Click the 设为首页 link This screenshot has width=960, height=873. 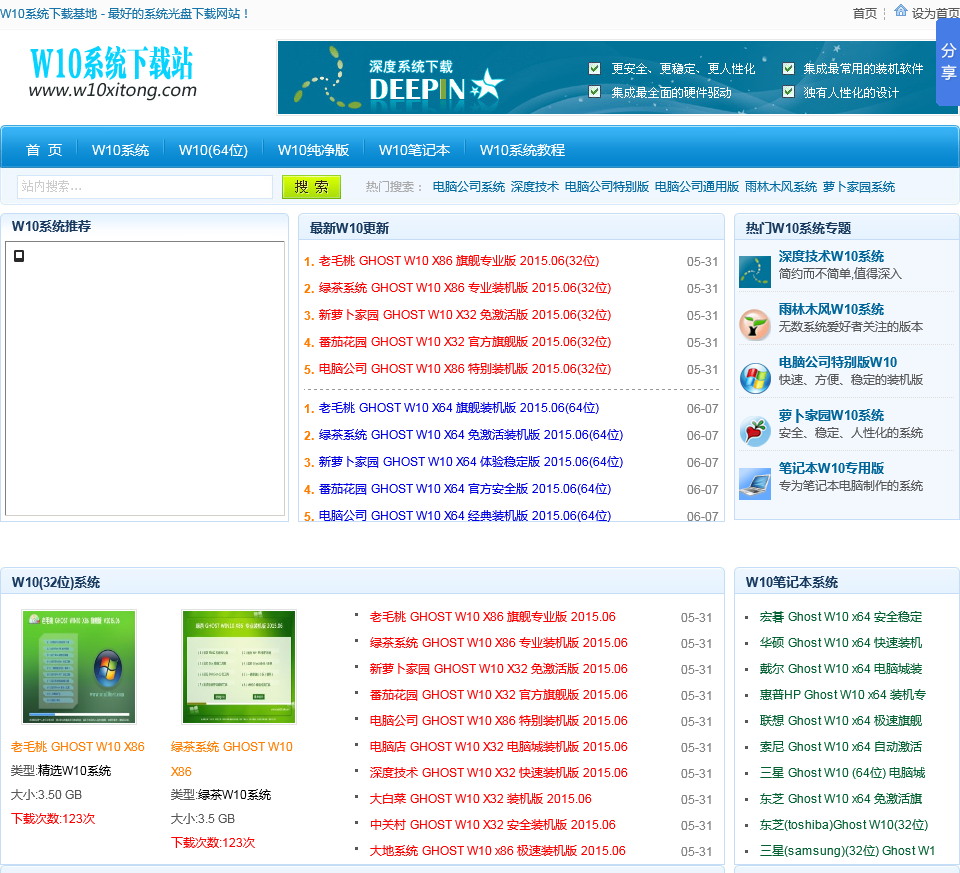click(x=935, y=13)
